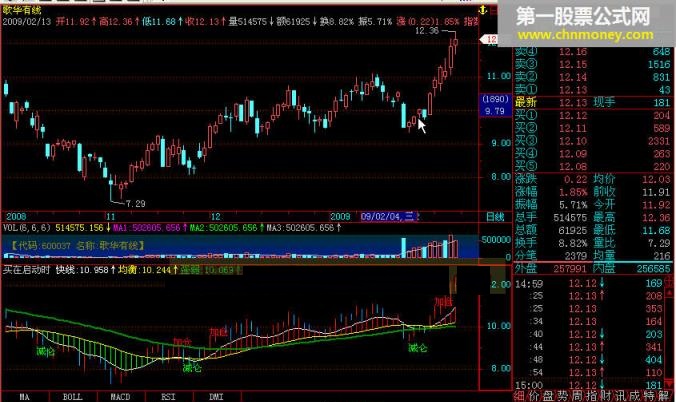Click the MA1:502605.656 volume average label

click(x=147, y=228)
